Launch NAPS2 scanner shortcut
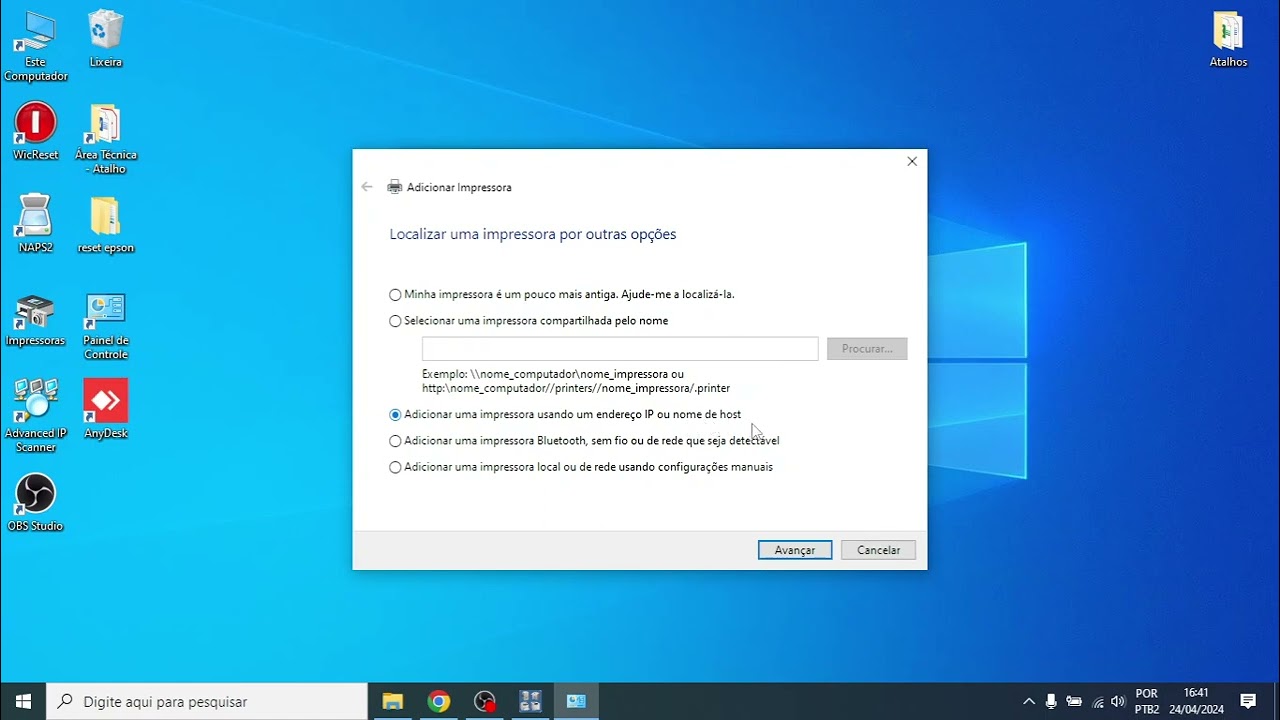Image resolution: width=1280 pixels, height=720 pixels. (x=35, y=224)
